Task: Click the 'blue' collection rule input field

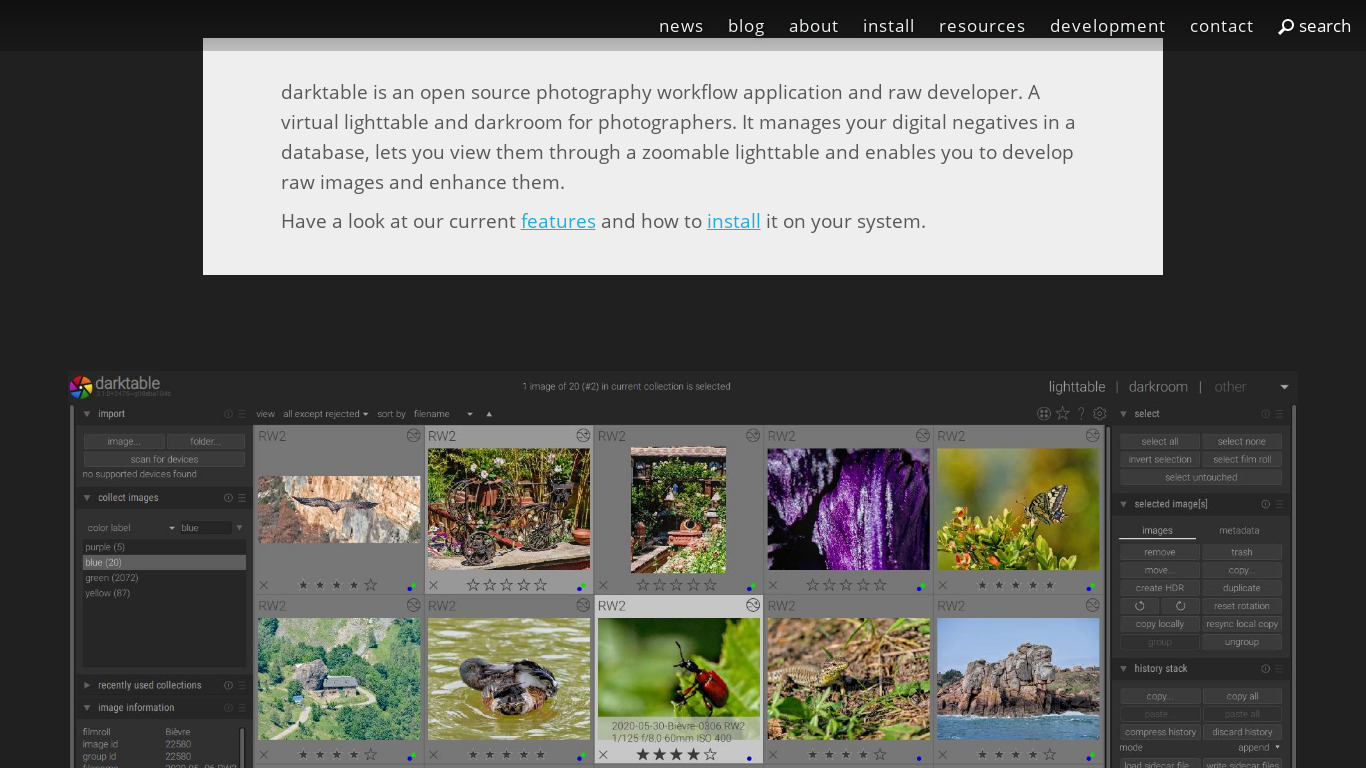Action: (206, 528)
